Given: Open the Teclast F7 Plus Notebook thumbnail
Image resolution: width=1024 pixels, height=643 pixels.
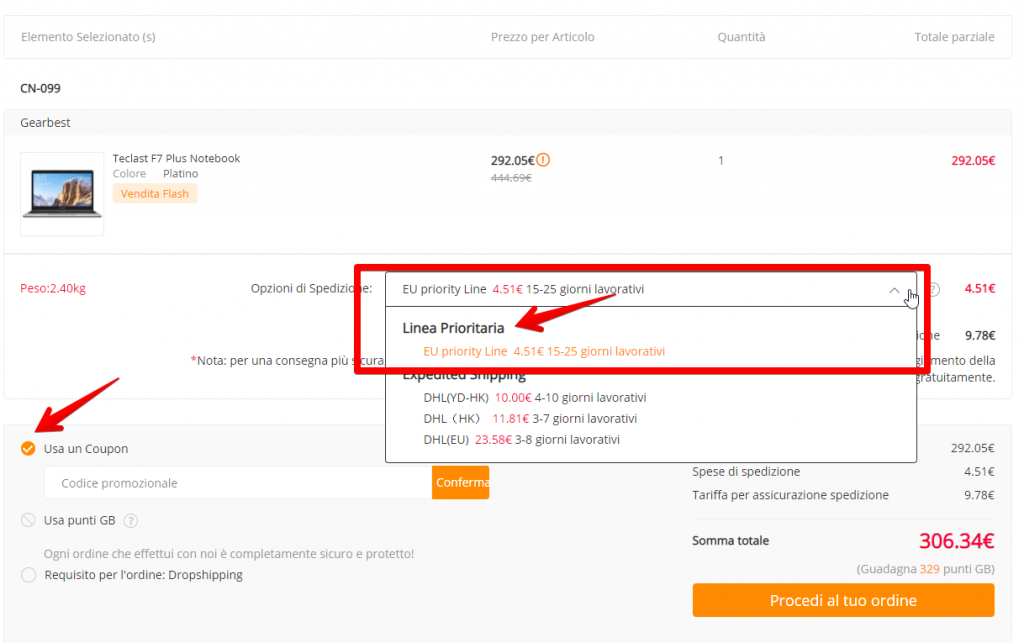Looking at the screenshot, I should 62,194.
